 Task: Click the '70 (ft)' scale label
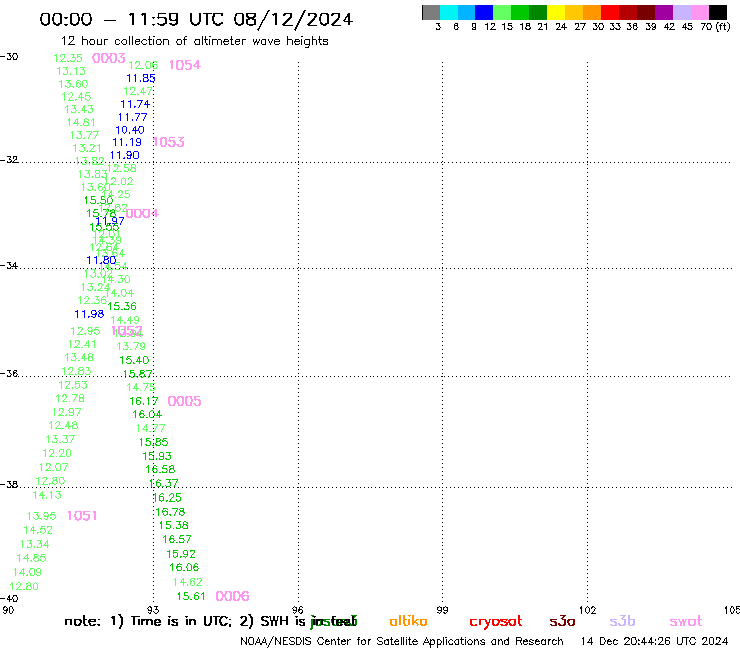click(x=715, y=27)
